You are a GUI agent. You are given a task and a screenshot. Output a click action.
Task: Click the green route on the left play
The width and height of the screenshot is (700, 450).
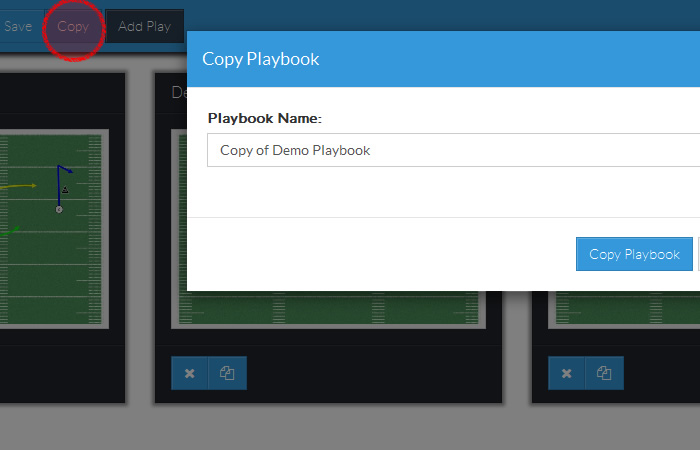click(10, 230)
